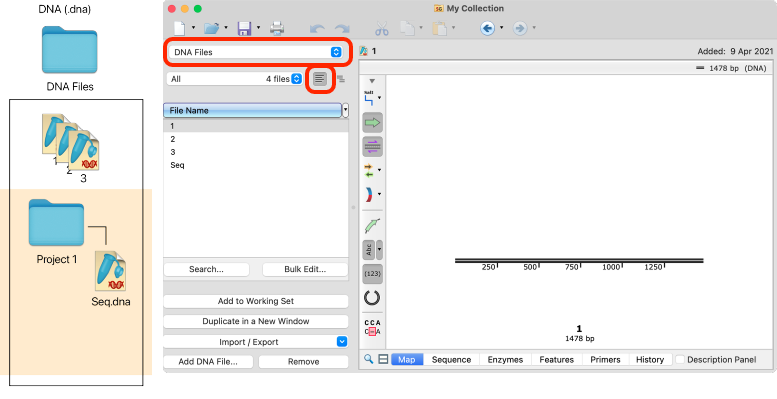The image size is (777, 399).
Task: Click the magnifying glass search icon
Action: tap(369, 359)
